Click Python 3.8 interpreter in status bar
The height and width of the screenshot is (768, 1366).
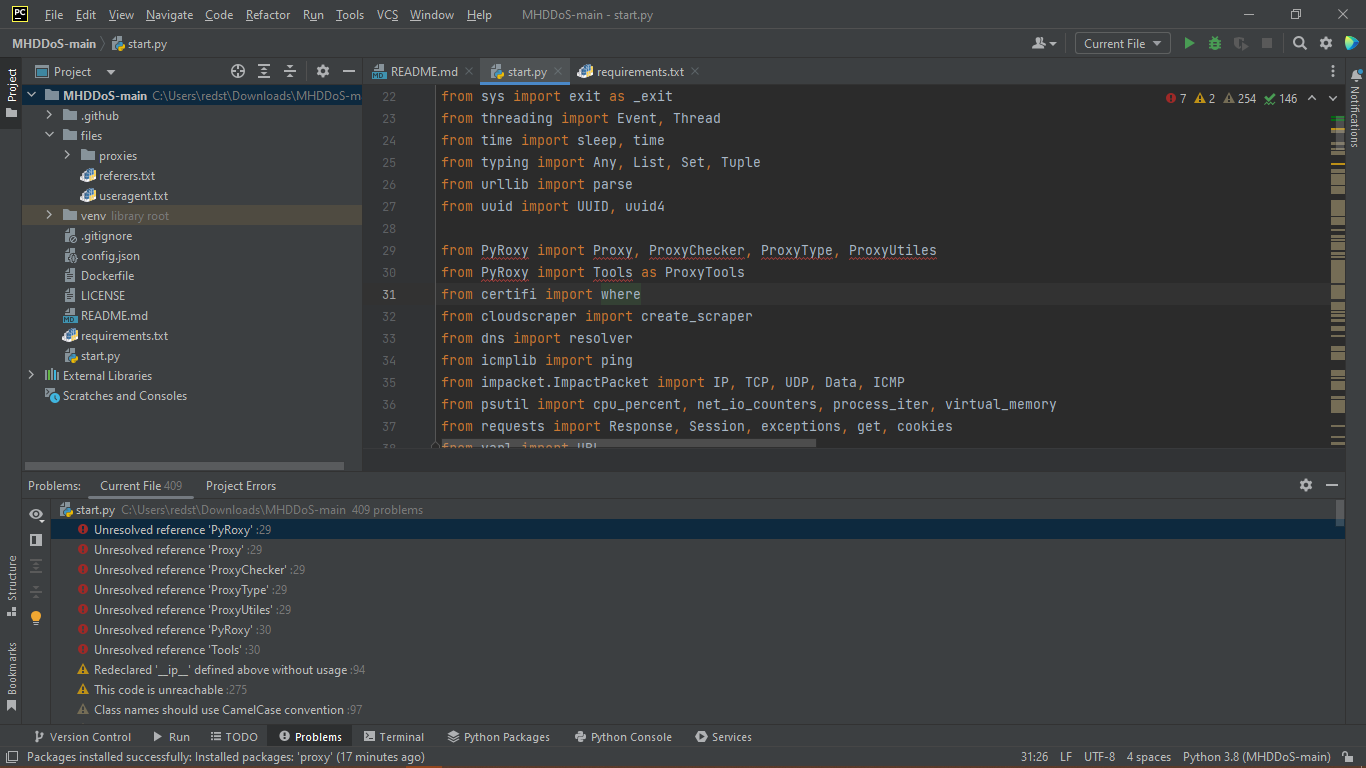tap(1256, 757)
